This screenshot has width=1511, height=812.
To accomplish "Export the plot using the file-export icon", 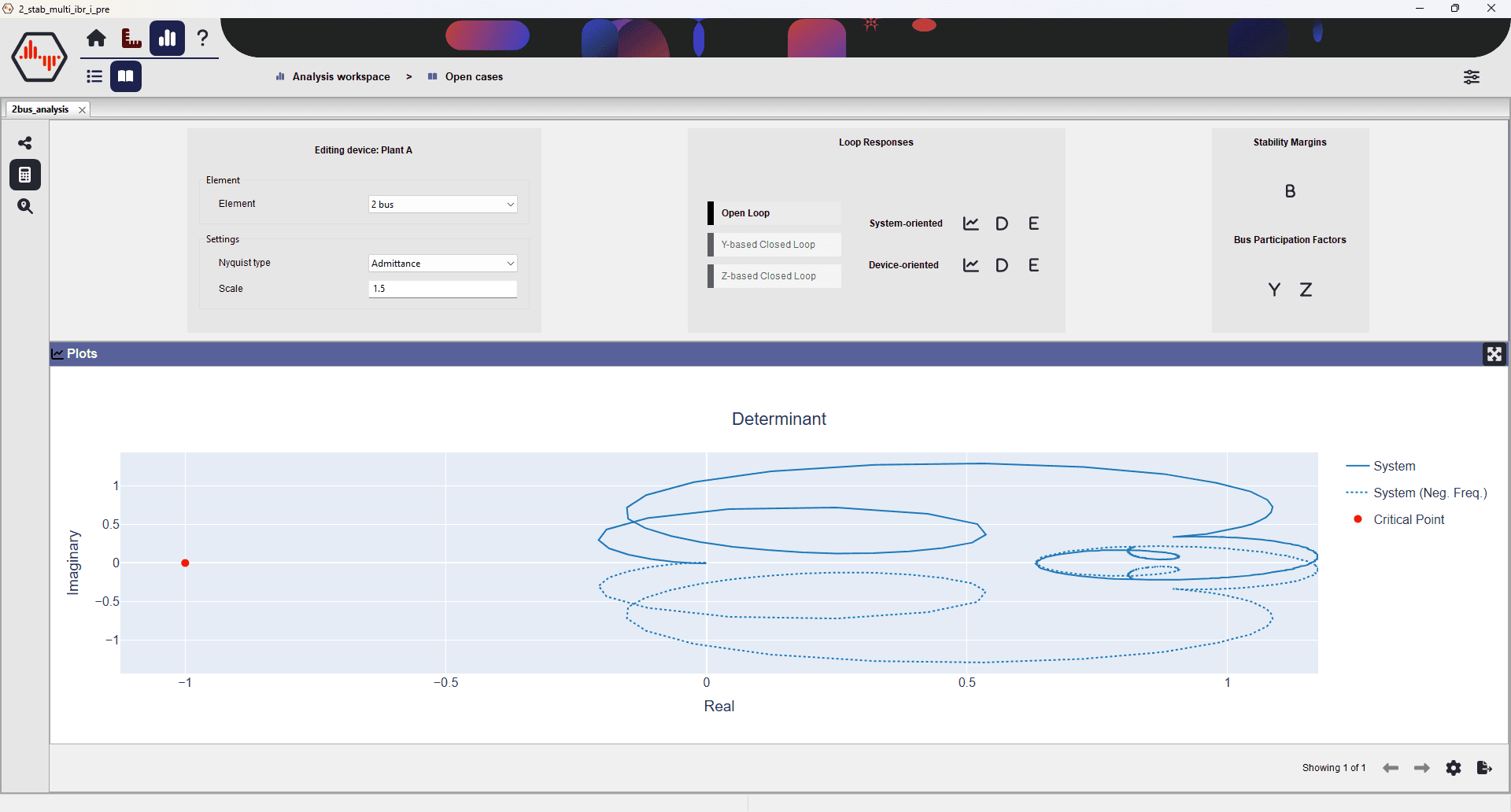I will 1484,768.
